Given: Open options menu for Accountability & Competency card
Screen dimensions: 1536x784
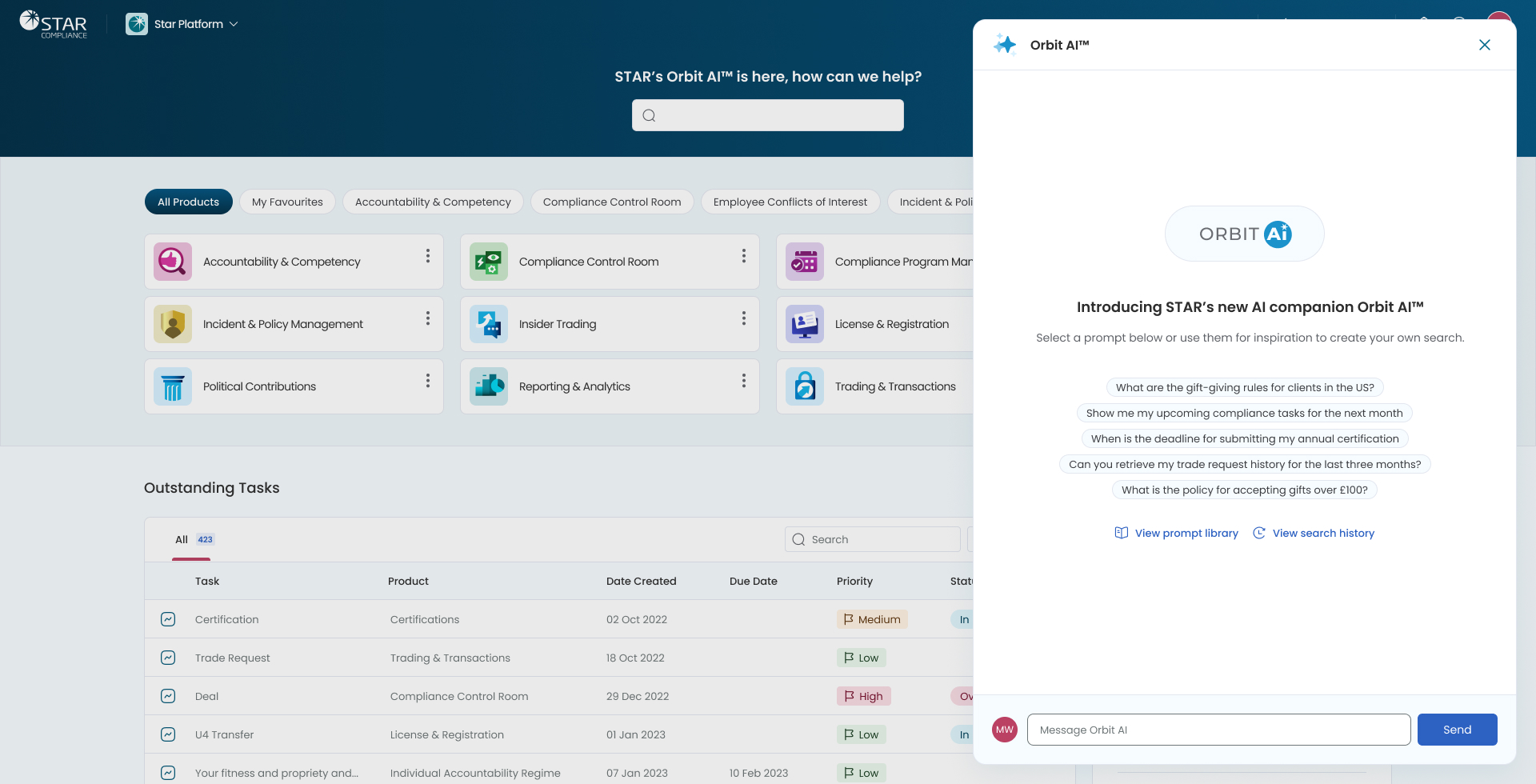Looking at the screenshot, I should coord(428,256).
